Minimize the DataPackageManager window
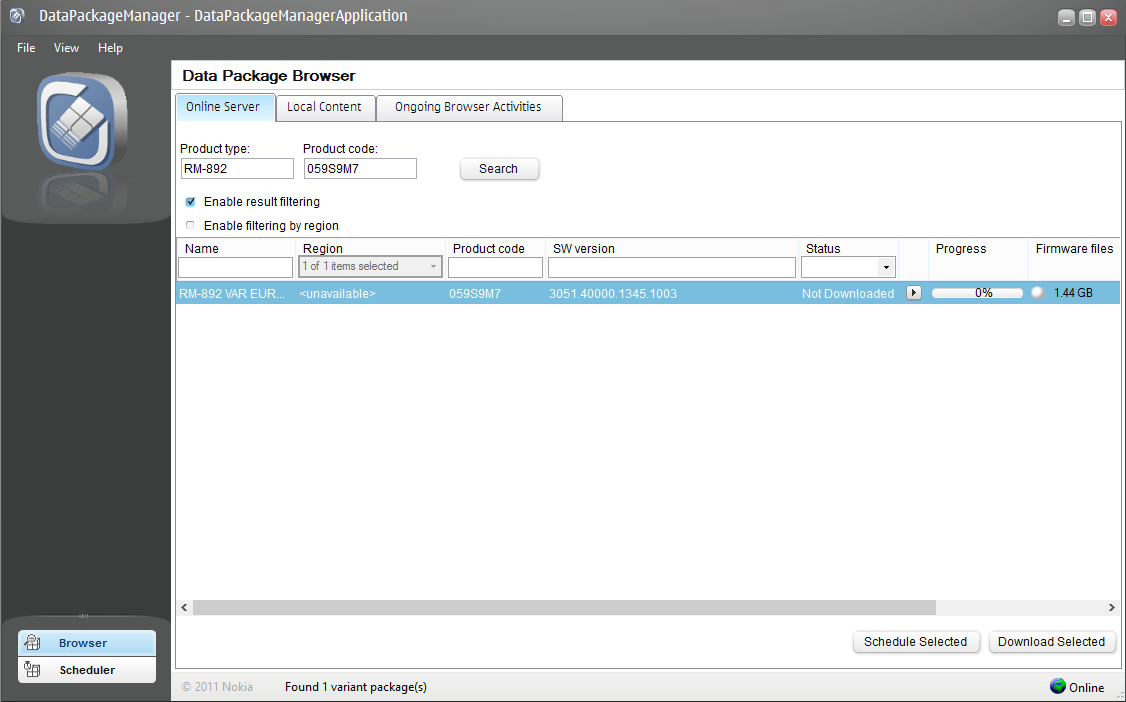This screenshot has width=1126, height=702. (x=1066, y=17)
